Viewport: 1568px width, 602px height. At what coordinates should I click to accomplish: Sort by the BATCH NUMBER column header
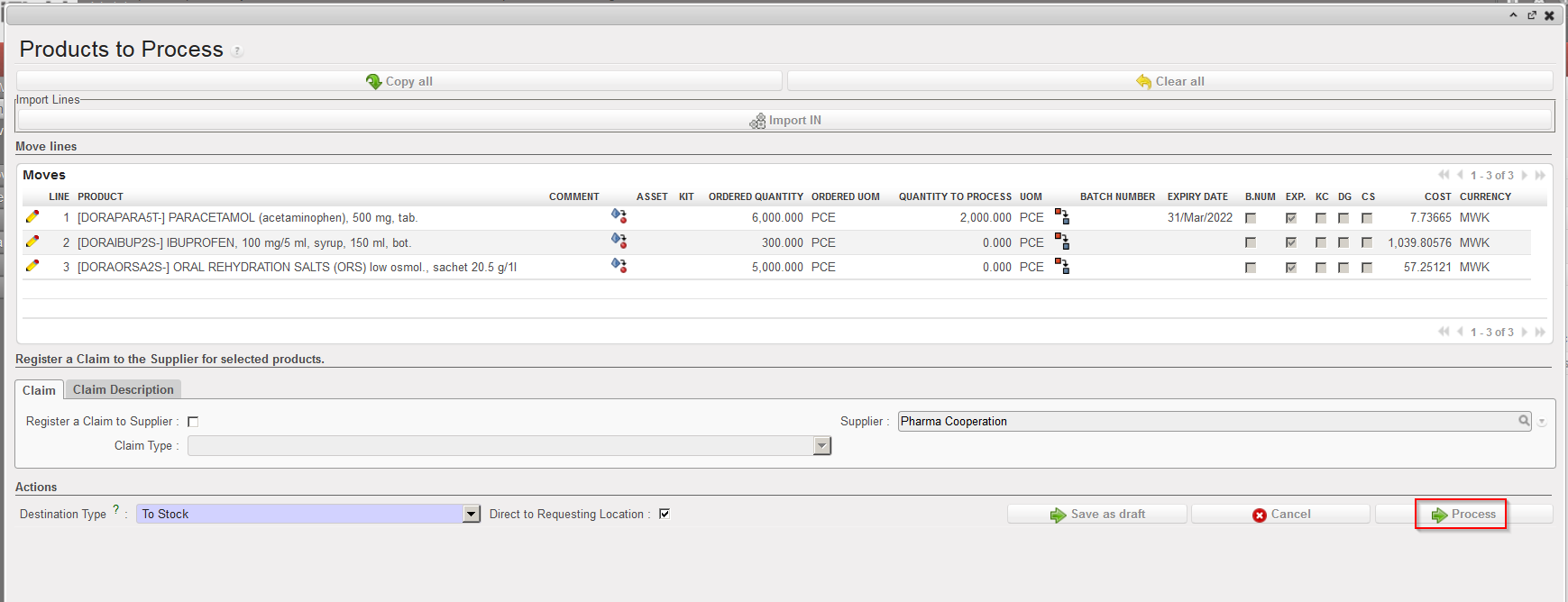tap(1117, 196)
